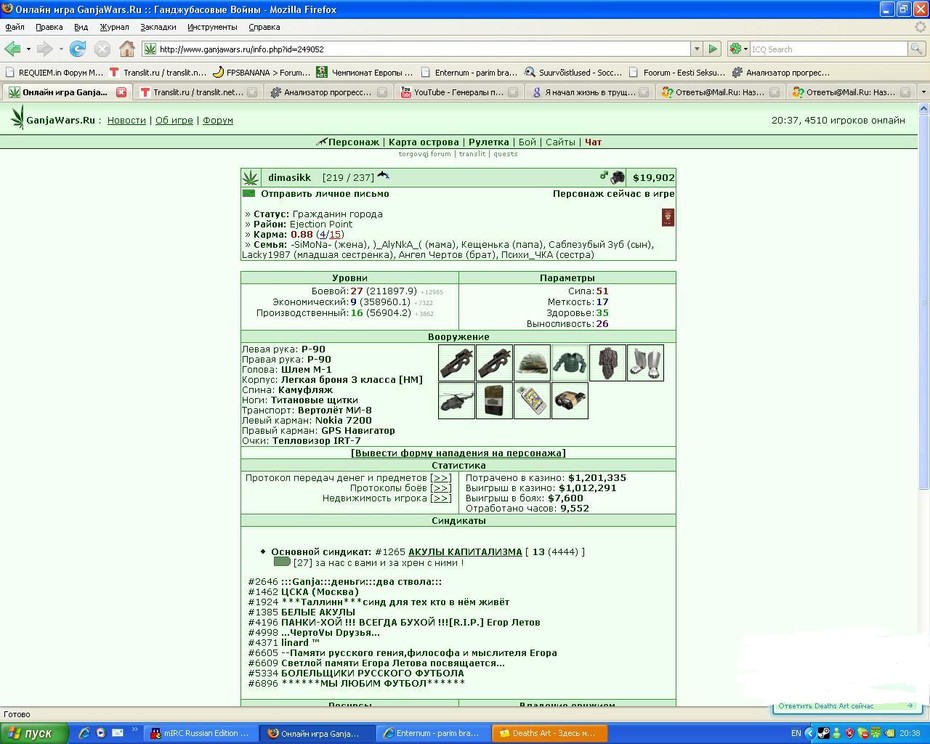Open the second P-90 weapon image

pyautogui.click(x=494, y=363)
